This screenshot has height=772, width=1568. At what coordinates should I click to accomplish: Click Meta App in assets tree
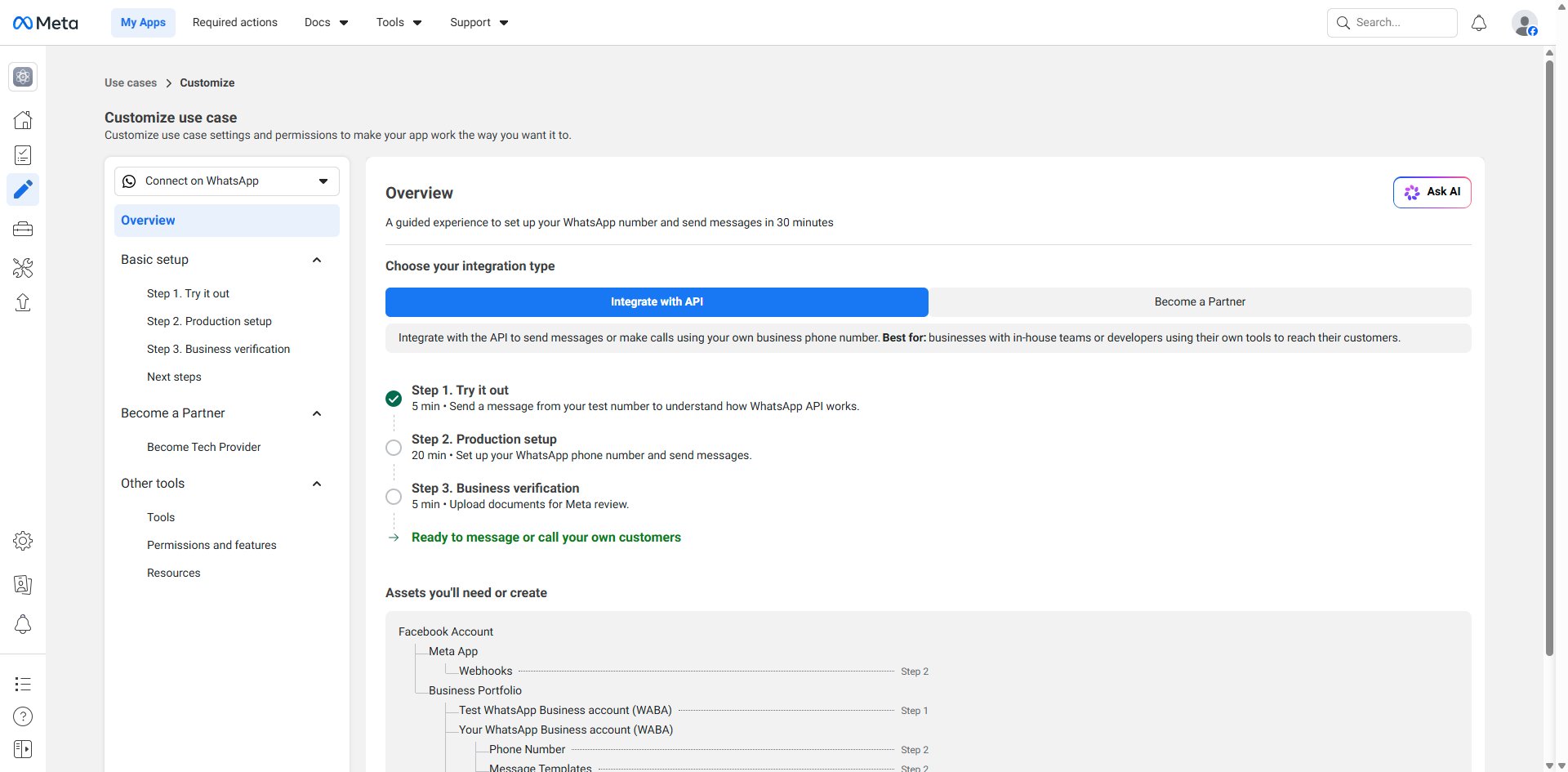453,652
